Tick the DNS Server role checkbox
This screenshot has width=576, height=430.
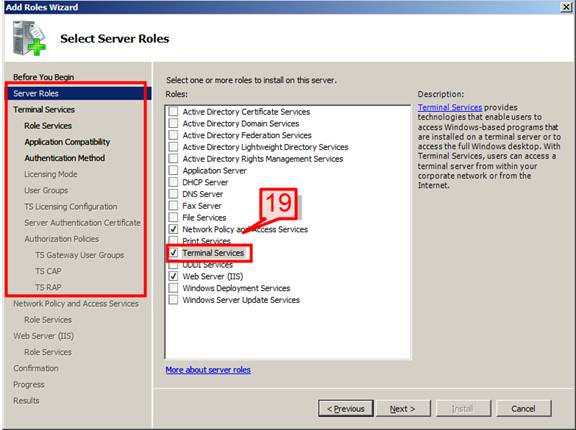pos(173,194)
